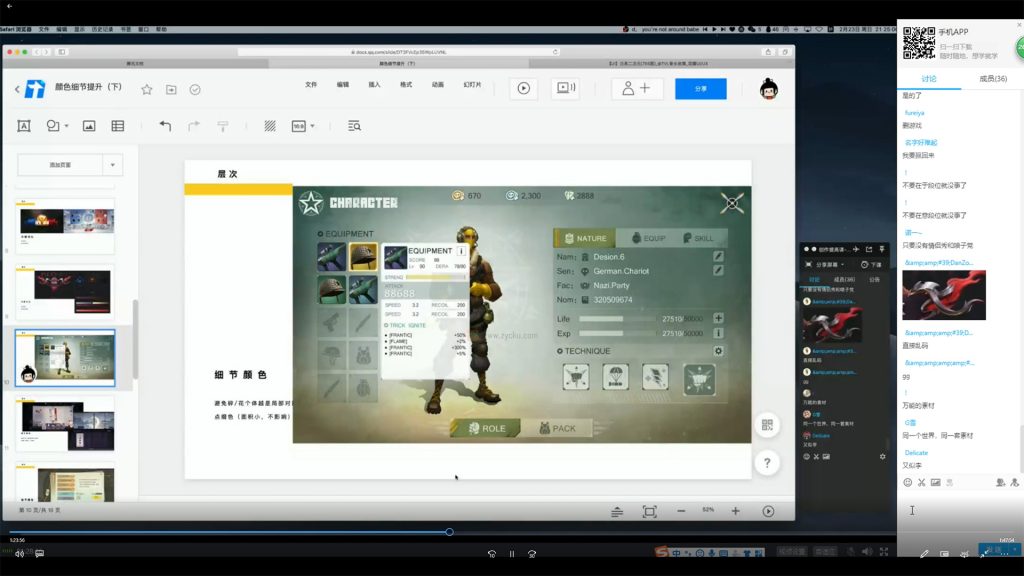This screenshot has height=576, width=1024.
Task: Open the shapes tool dropdown
Action: [59, 126]
